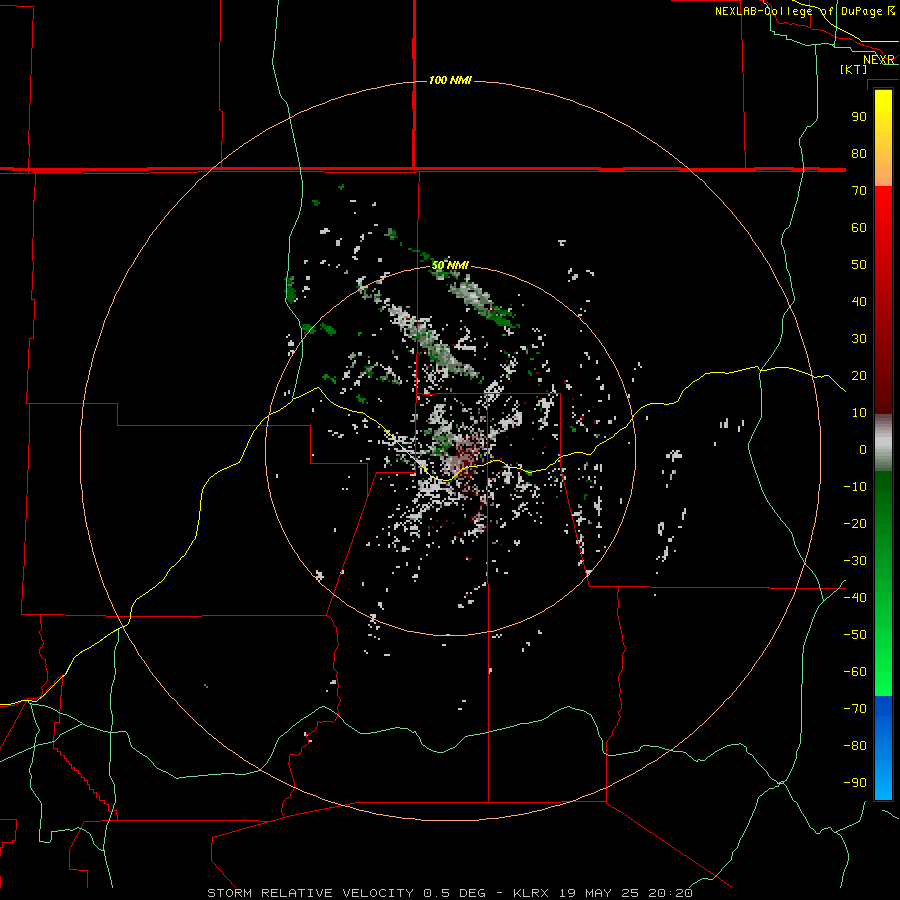Click the [KT] units label

pos(854,69)
